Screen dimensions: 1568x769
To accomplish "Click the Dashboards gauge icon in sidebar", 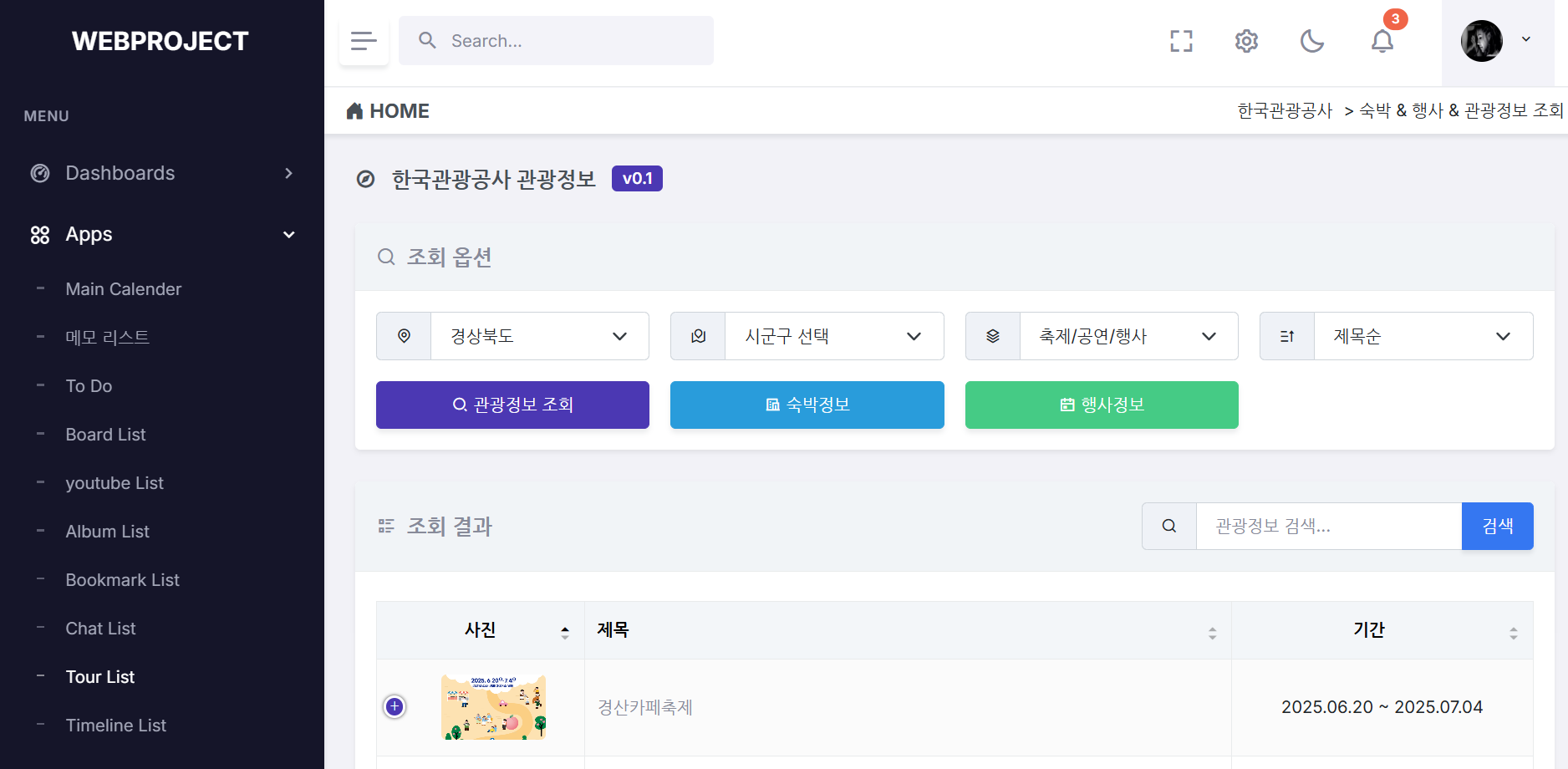I will [40, 173].
